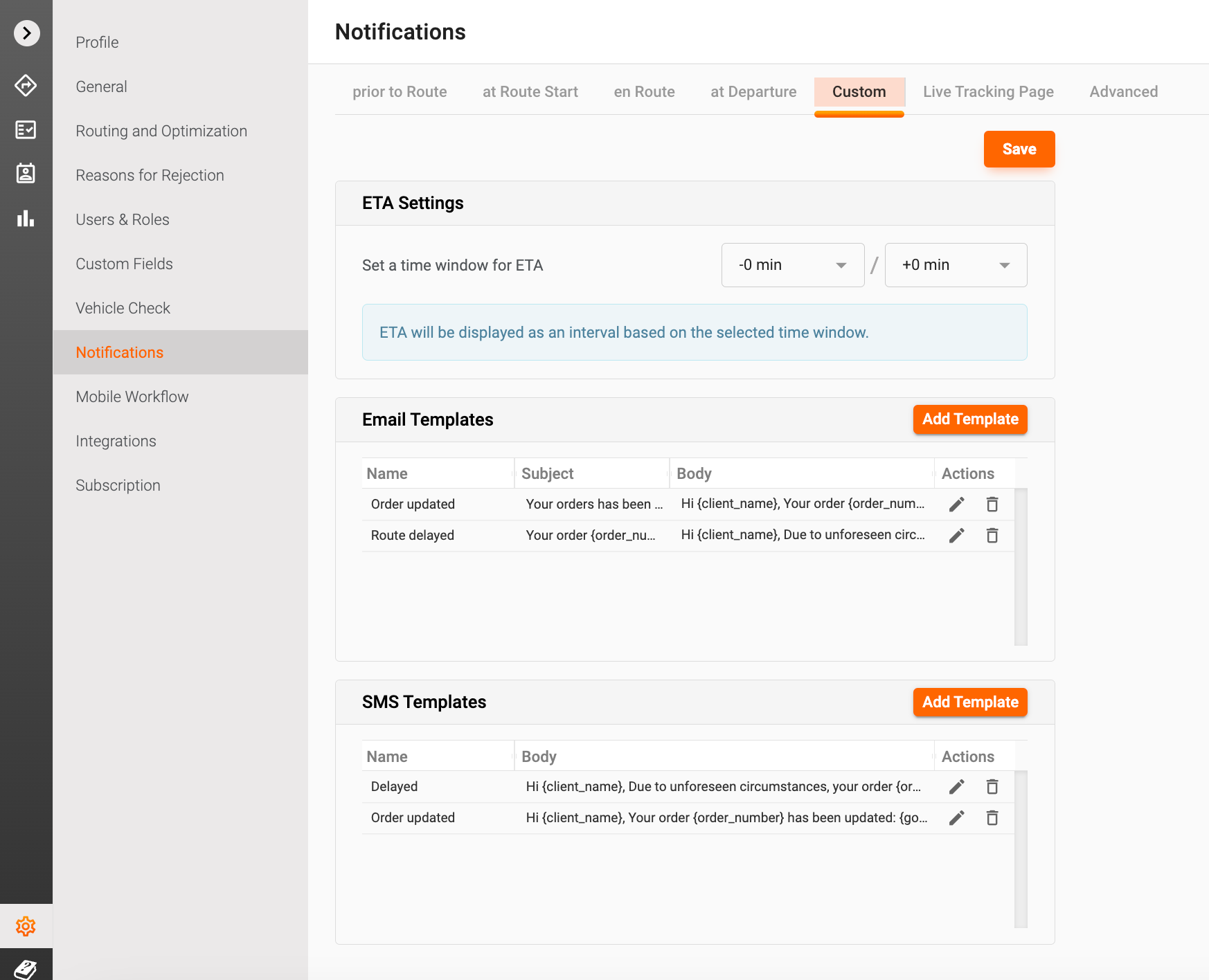Open the routes icon in left rail
Screen dimensions: 1209x980
point(26,86)
